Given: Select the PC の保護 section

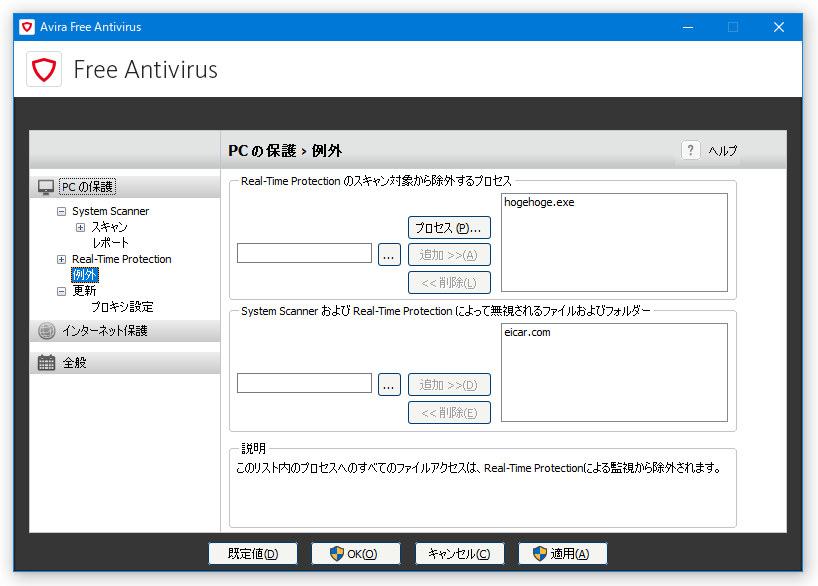Looking at the screenshot, I should [125, 187].
